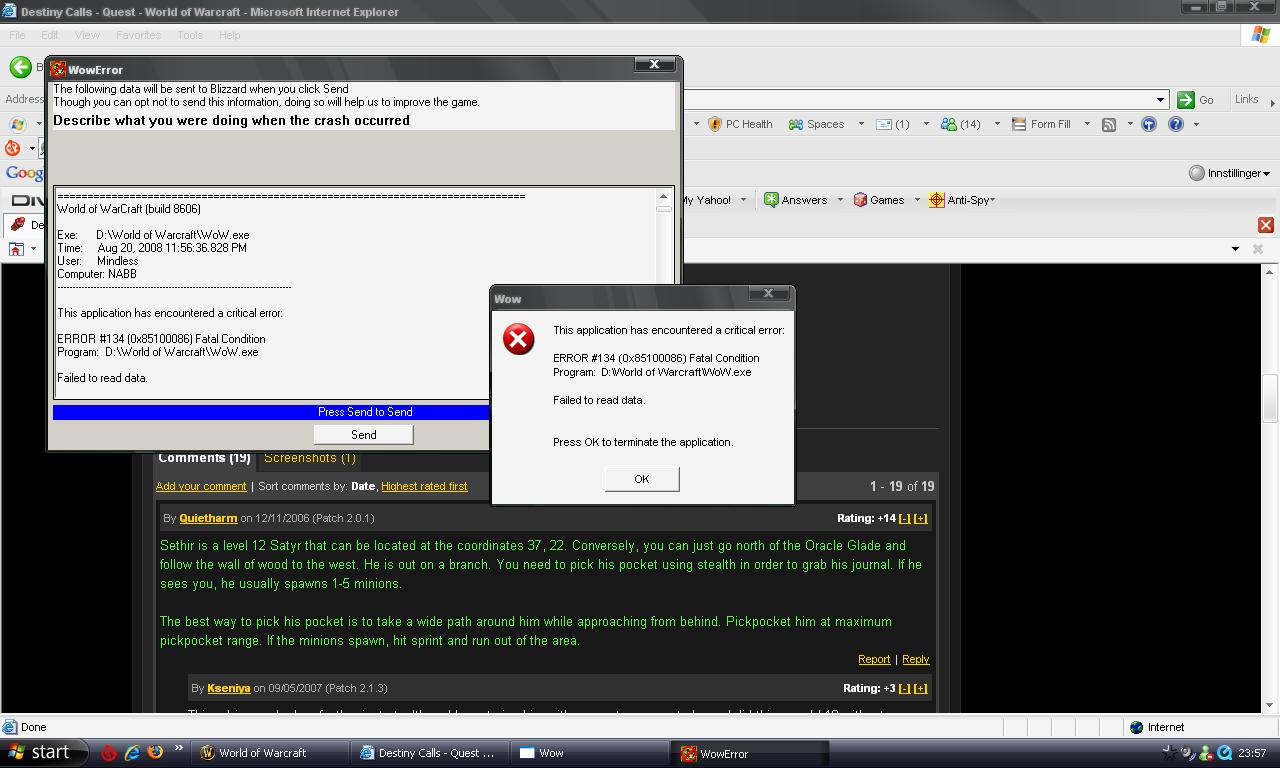This screenshot has width=1280, height=768.
Task: Open the Tools menu
Action: tap(190, 35)
